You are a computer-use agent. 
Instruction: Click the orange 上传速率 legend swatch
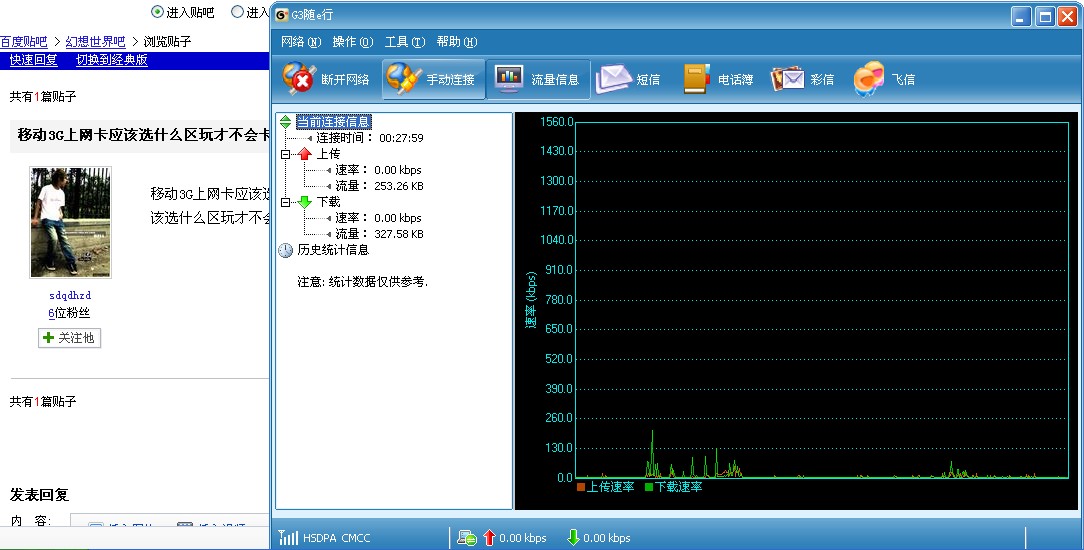coord(581,487)
